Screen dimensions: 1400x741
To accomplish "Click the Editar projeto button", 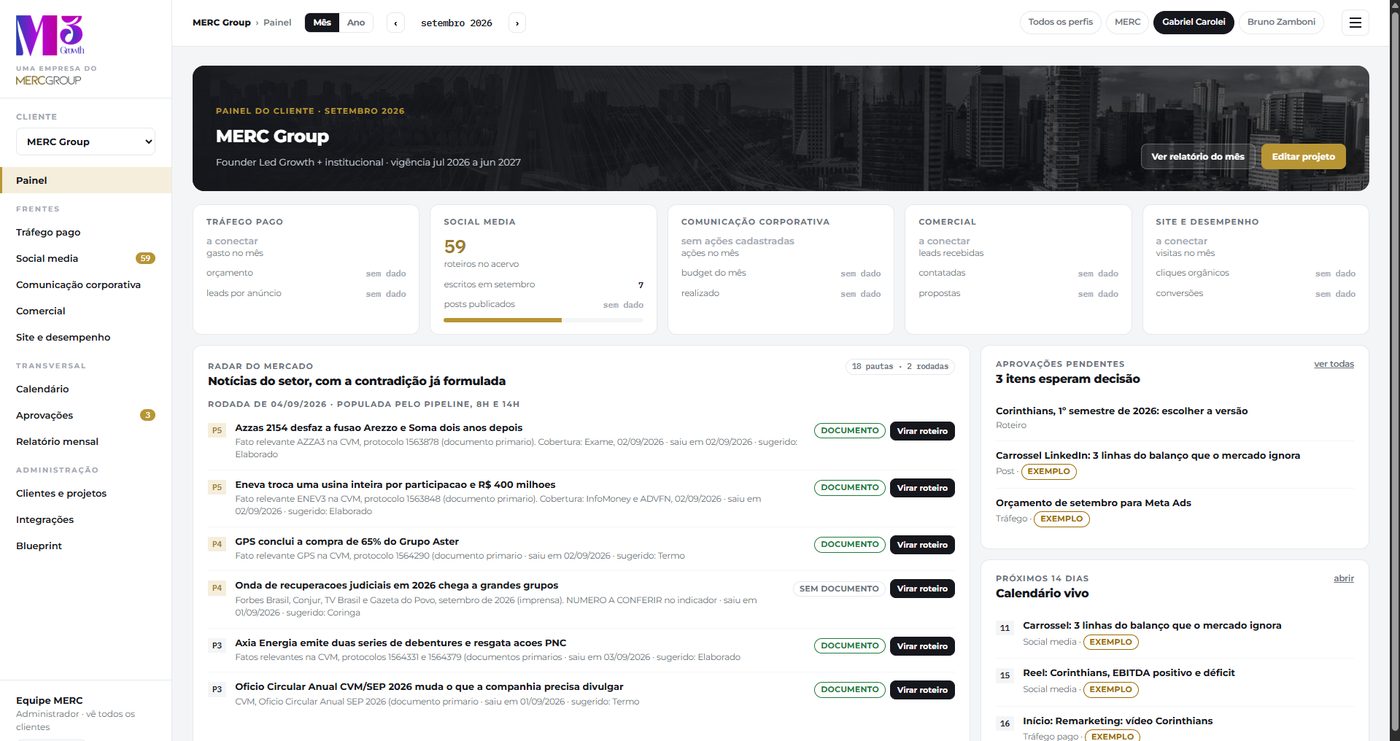I will pyautogui.click(x=1303, y=157).
